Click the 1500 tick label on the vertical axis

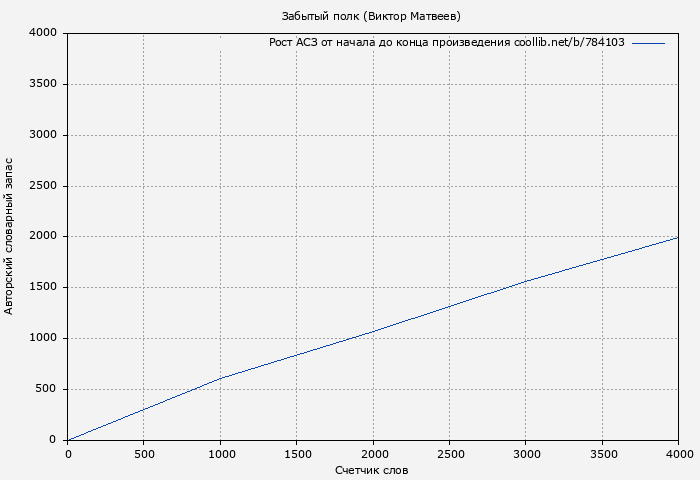tap(42, 288)
